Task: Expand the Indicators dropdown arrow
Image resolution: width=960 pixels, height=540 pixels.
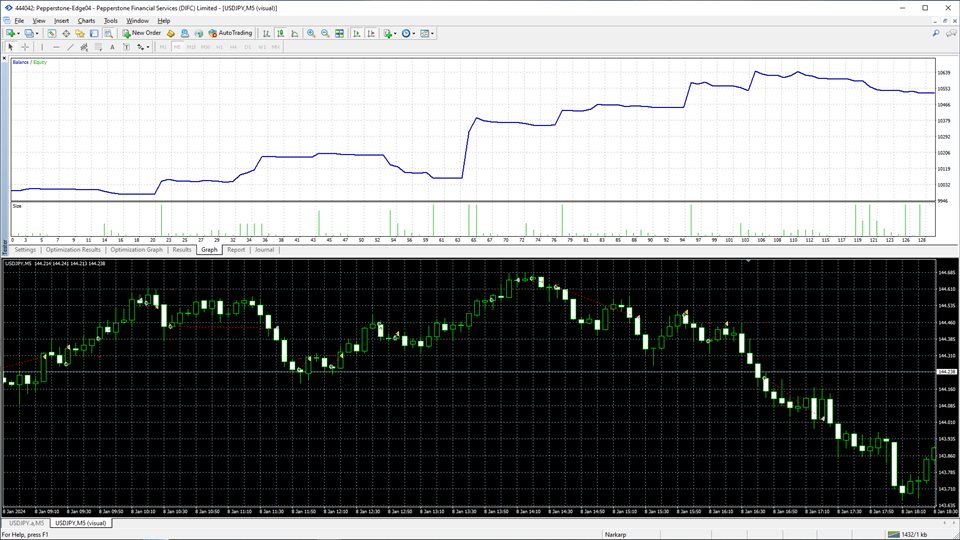Action: pos(396,34)
